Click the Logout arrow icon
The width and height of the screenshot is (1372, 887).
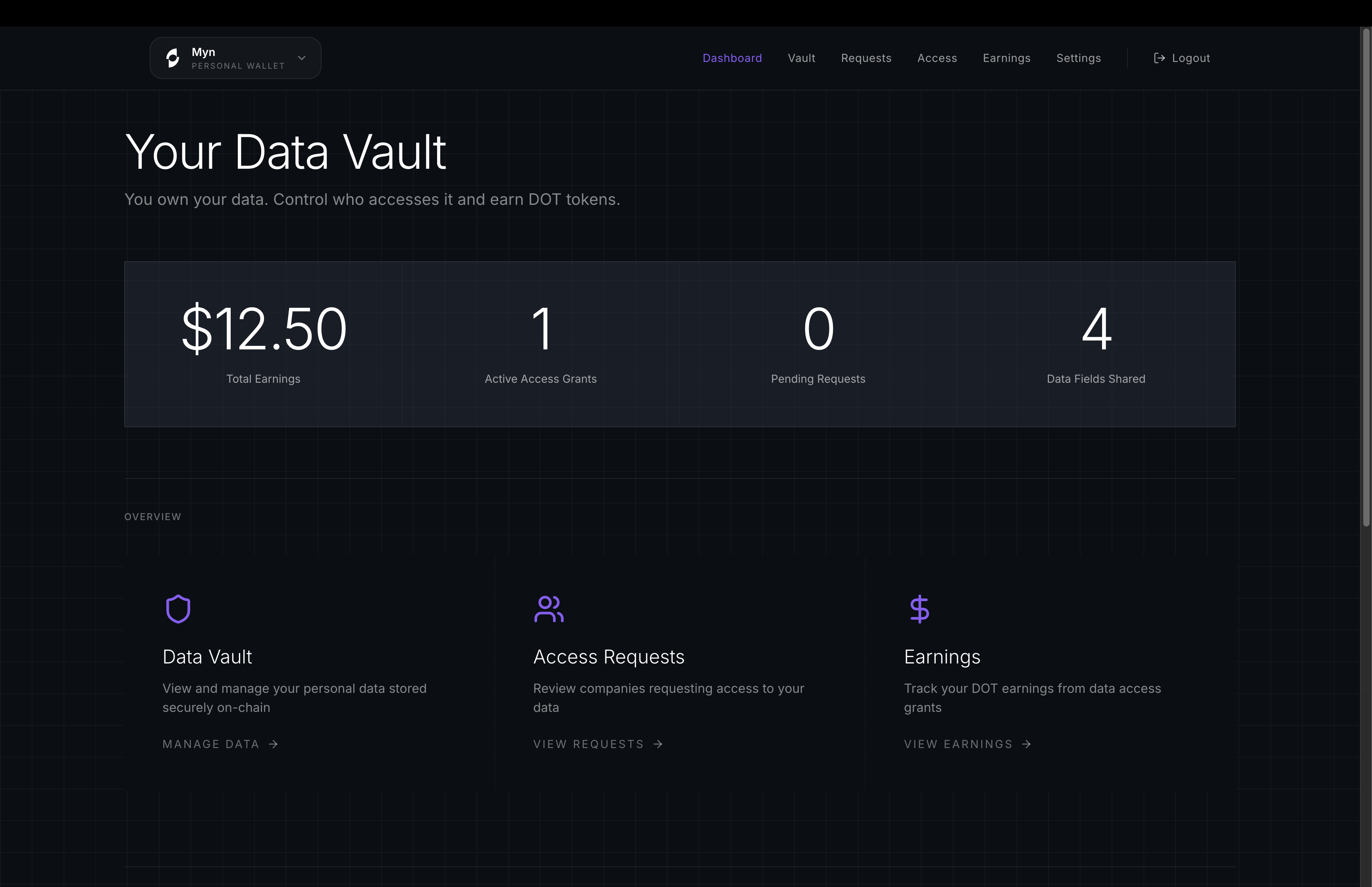[1159, 58]
